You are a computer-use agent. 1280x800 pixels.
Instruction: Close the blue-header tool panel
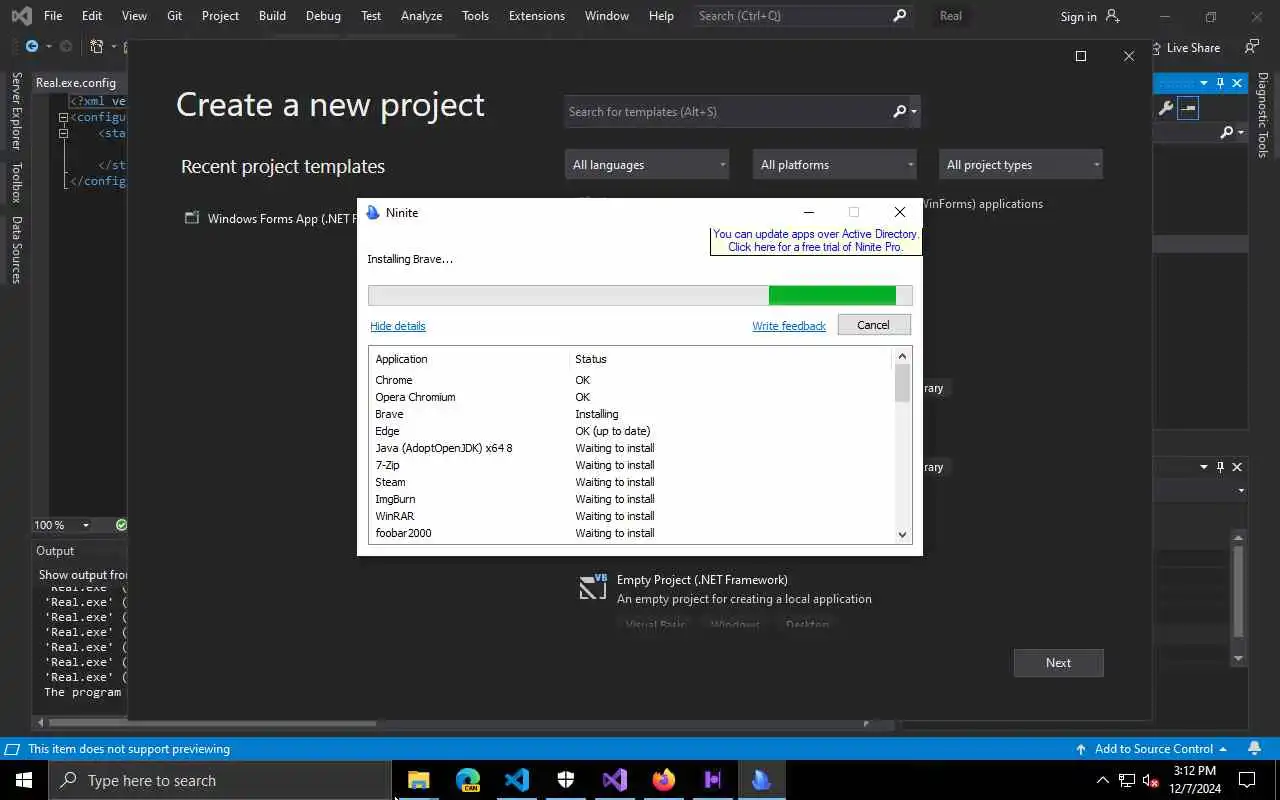point(1237,83)
